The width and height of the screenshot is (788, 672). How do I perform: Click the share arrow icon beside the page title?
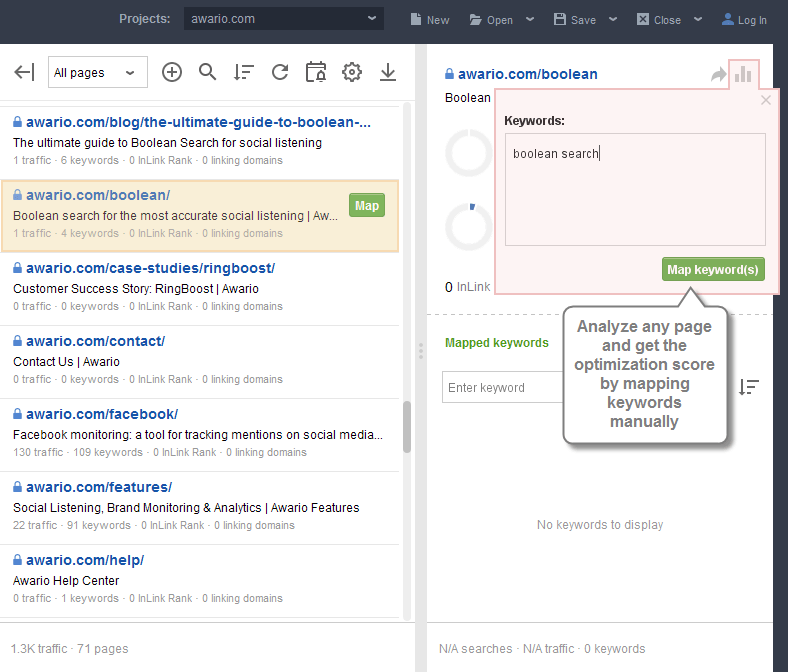pos(719,75)
